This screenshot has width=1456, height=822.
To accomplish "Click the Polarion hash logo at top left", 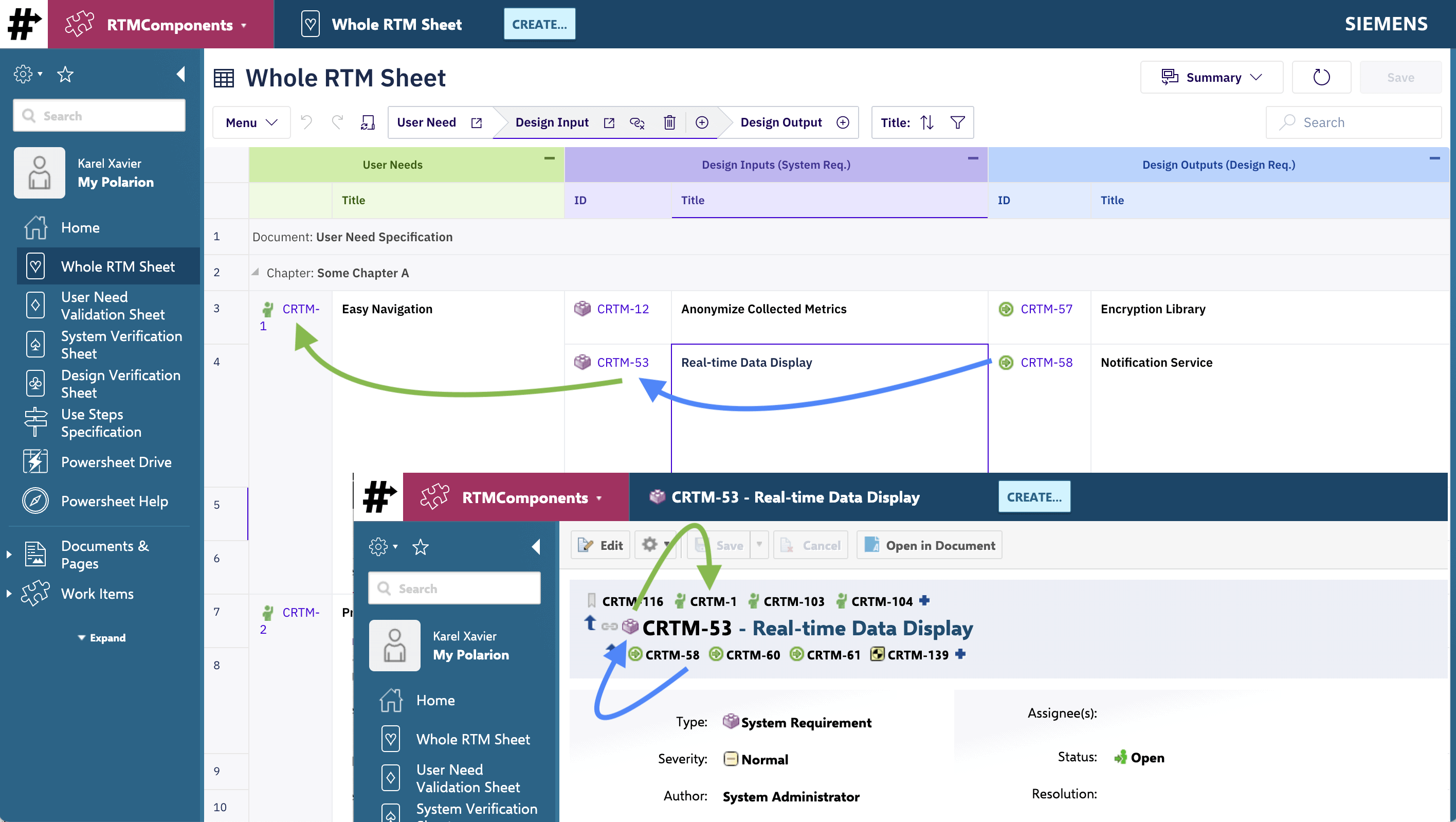I will coord(24,24).
